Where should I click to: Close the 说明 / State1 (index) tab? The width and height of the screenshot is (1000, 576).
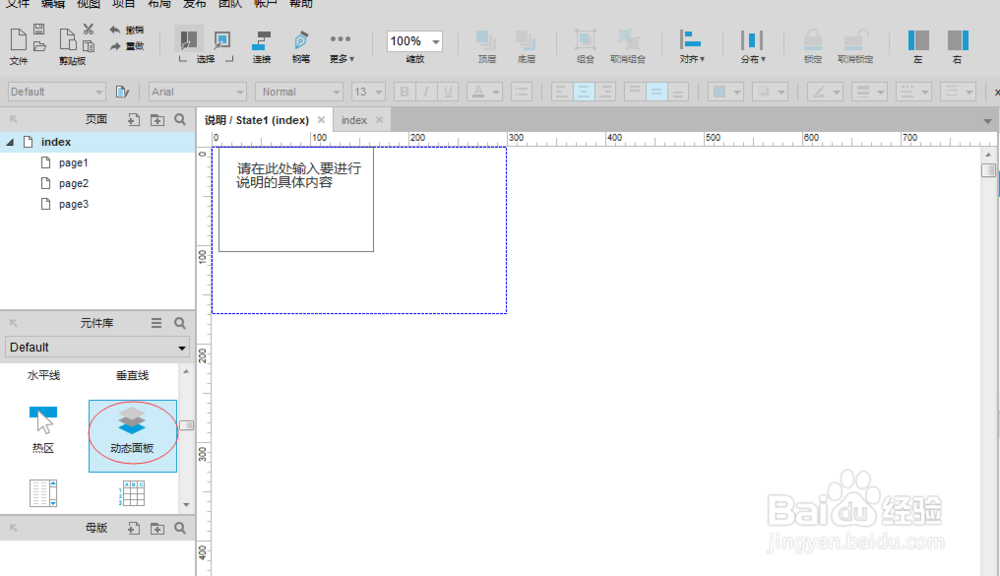point(321,120)
